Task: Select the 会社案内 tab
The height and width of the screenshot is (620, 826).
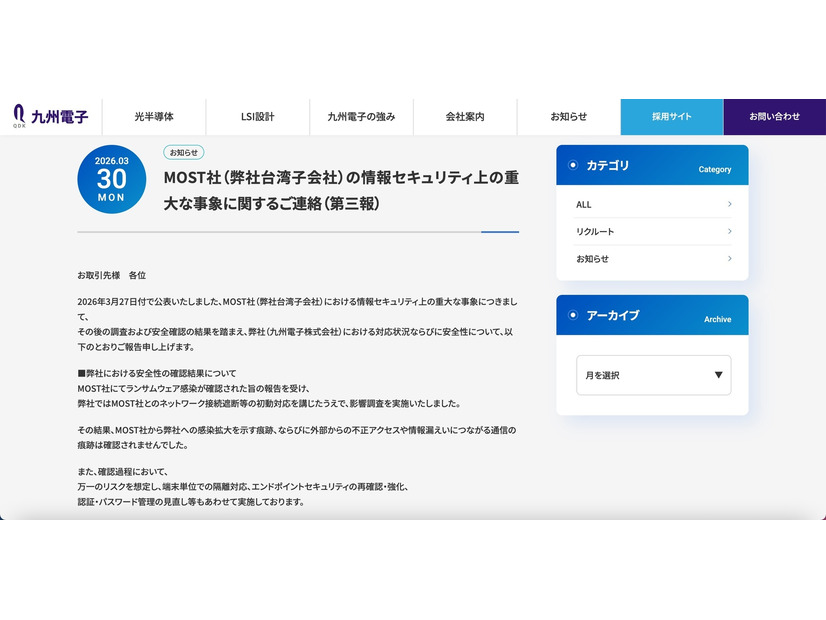Action: [x=464, y=116]
